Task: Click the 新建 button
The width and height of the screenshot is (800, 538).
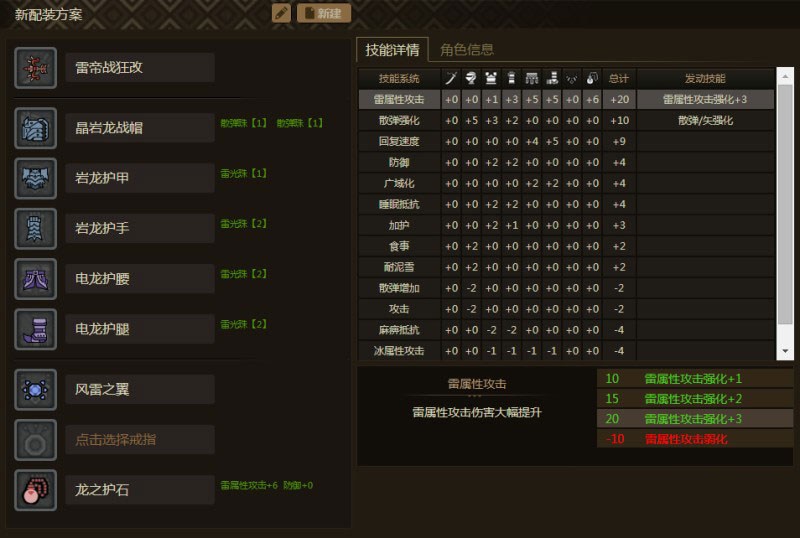Action: (324, 13)
